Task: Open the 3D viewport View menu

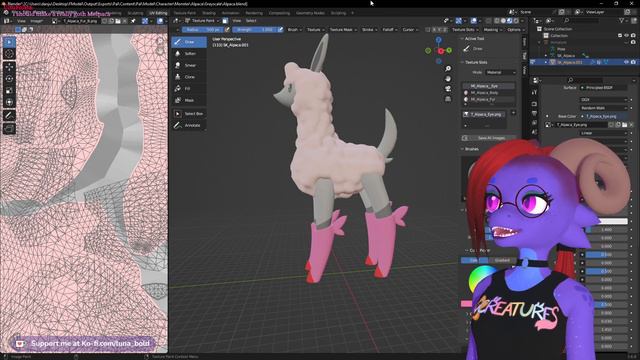Action: 236,20
